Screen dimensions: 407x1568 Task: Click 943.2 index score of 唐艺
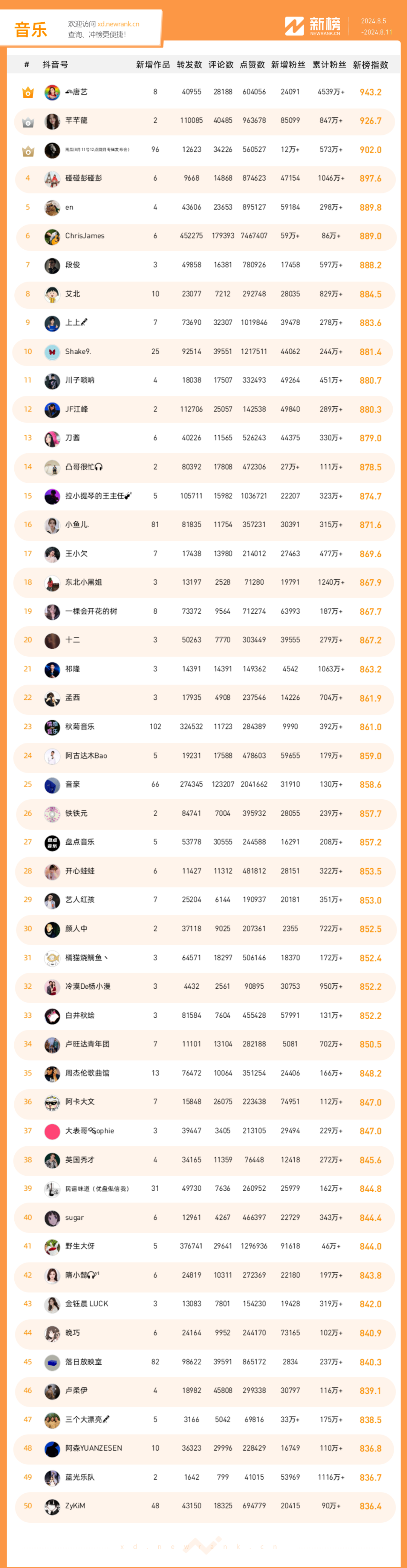tap(370, 92)
